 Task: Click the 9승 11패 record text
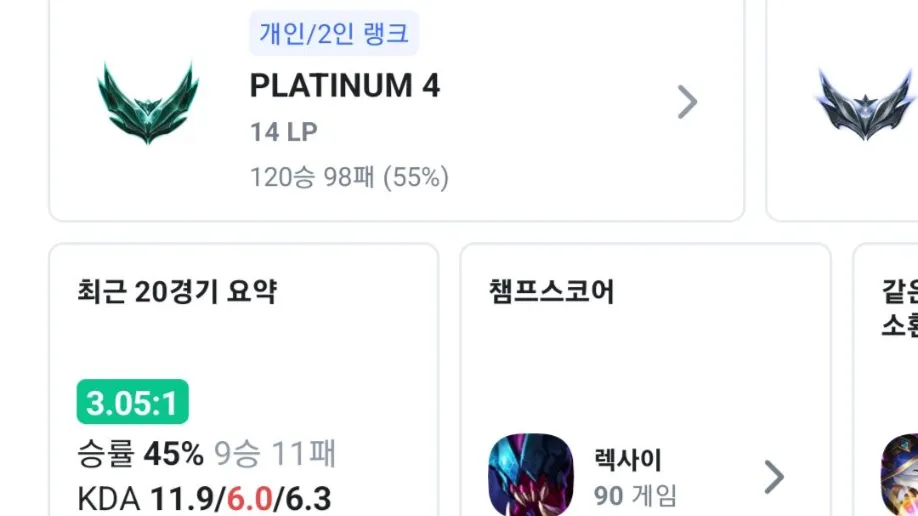click(x=275, y=453)
